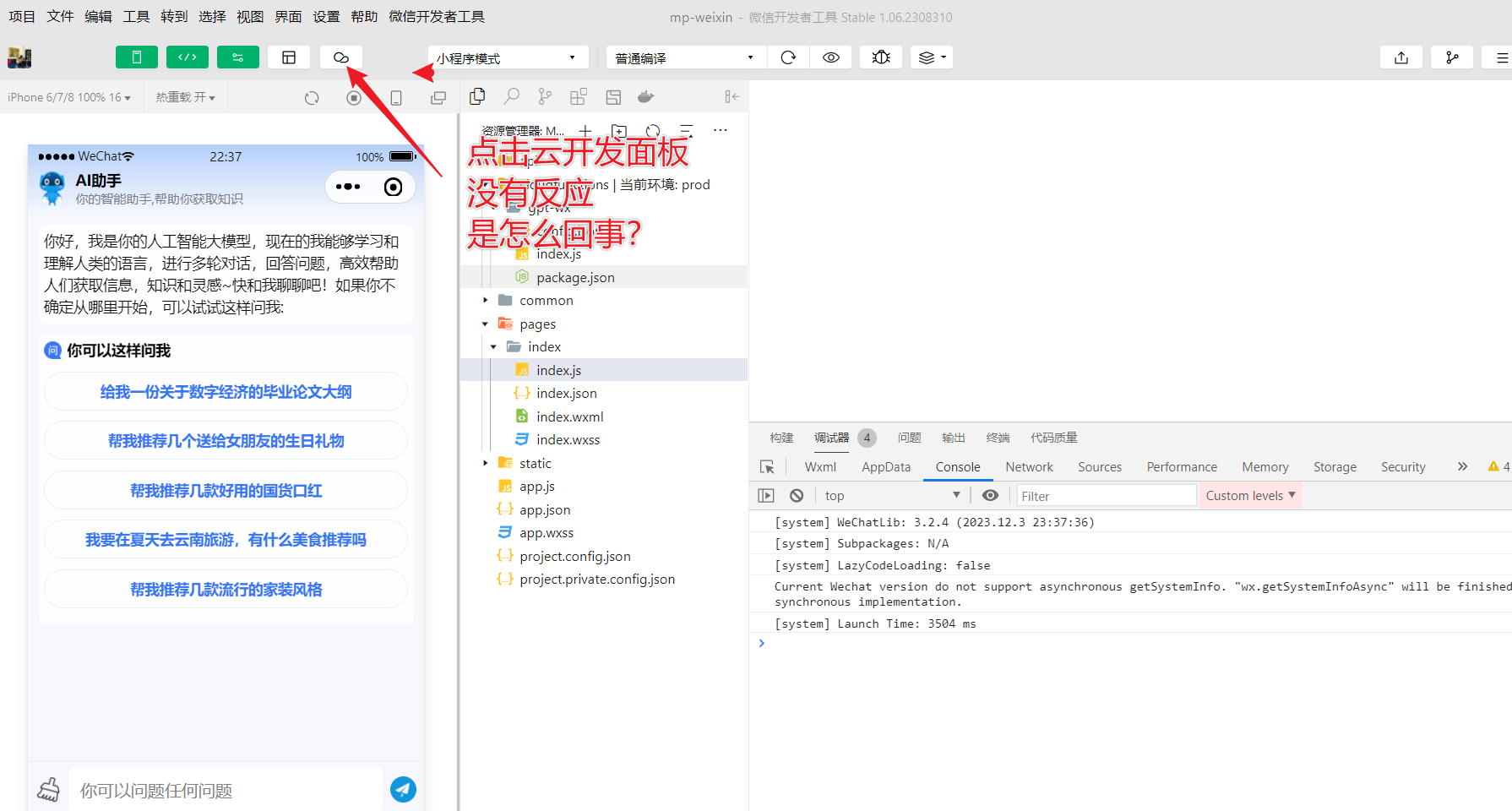This screenshot has width=1512, height=811.
Task: Open the 热重载 hot reload dropdown
Action: pyautogui.click(x=185, y=97)
